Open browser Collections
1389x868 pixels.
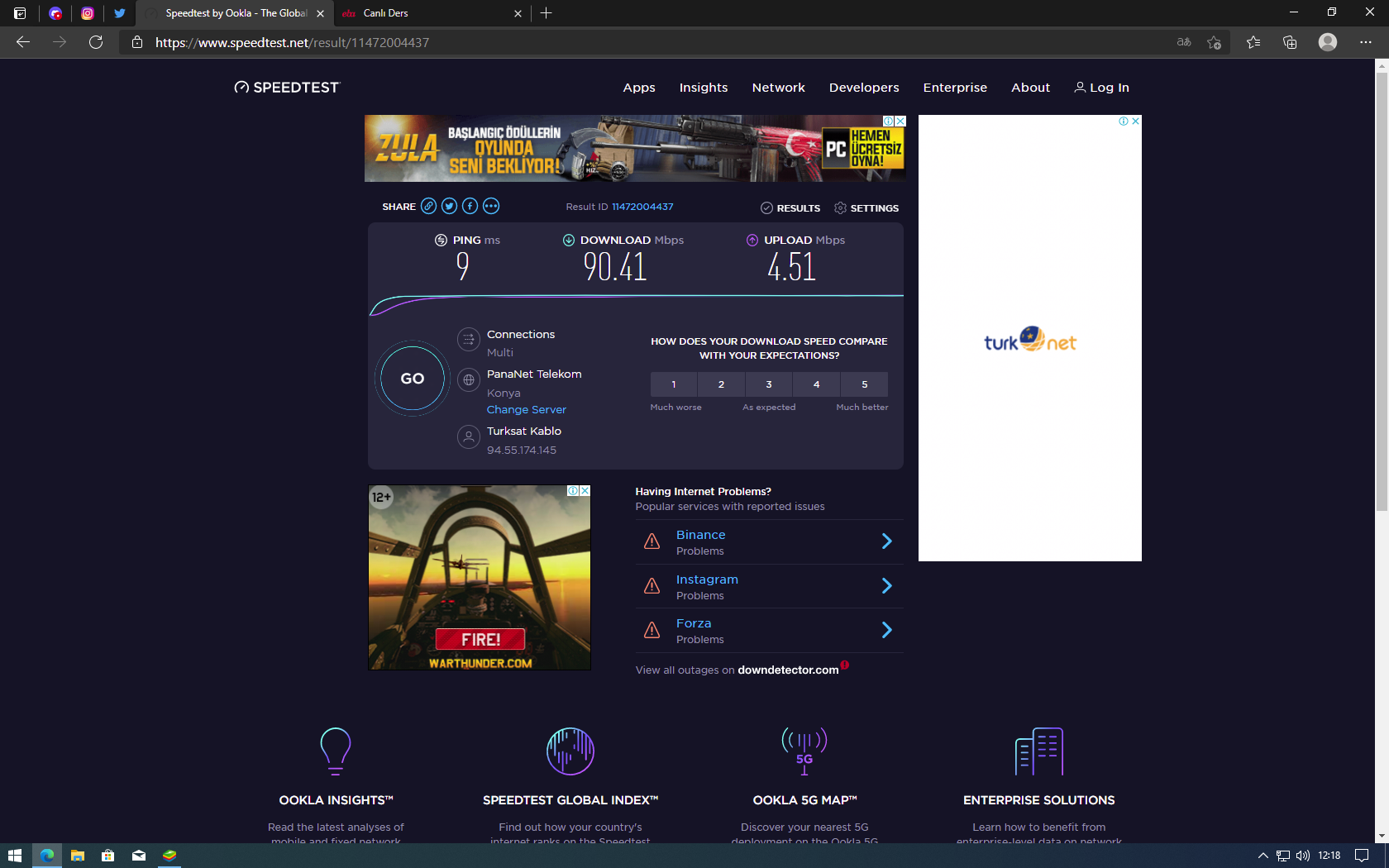click(1290, 42)
